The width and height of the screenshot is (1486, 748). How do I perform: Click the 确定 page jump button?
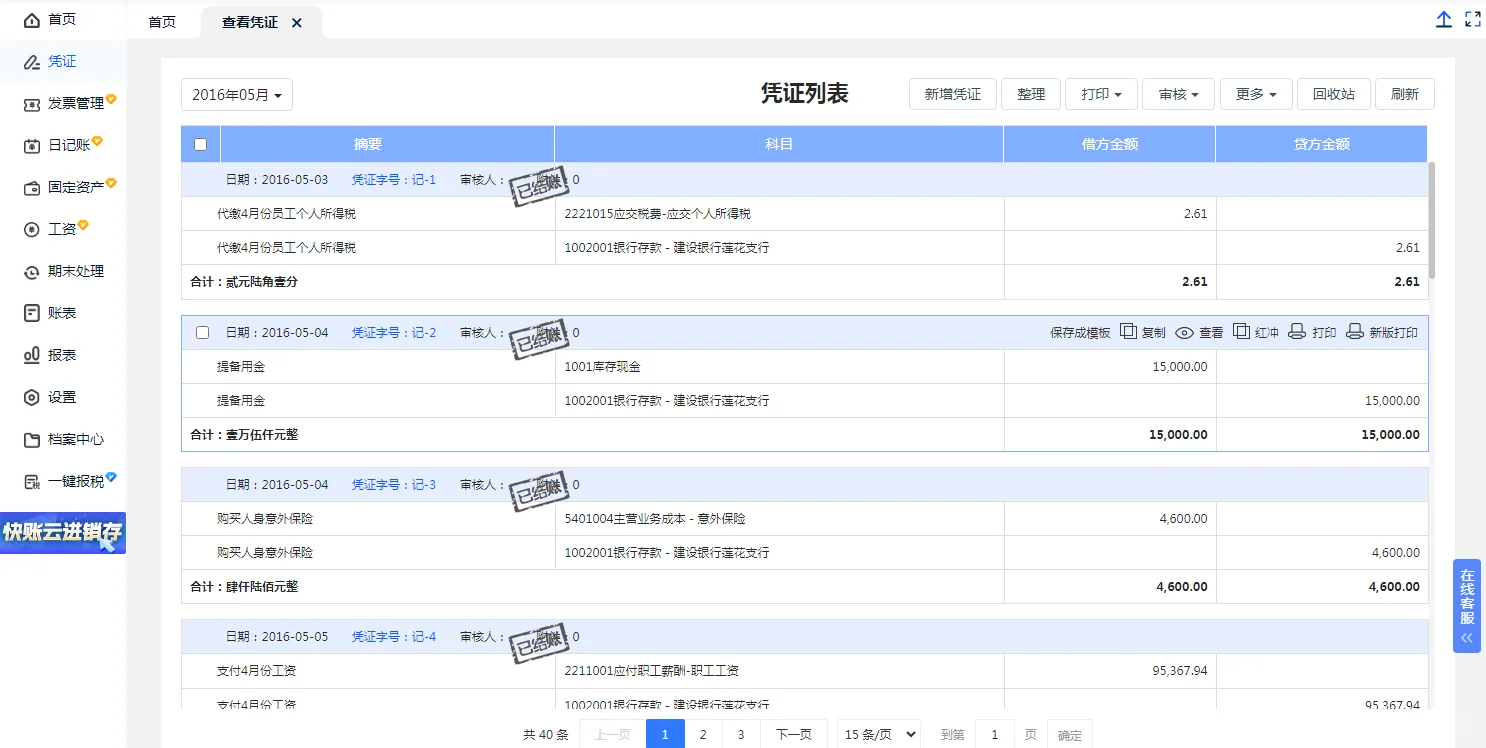point(1070,734)
